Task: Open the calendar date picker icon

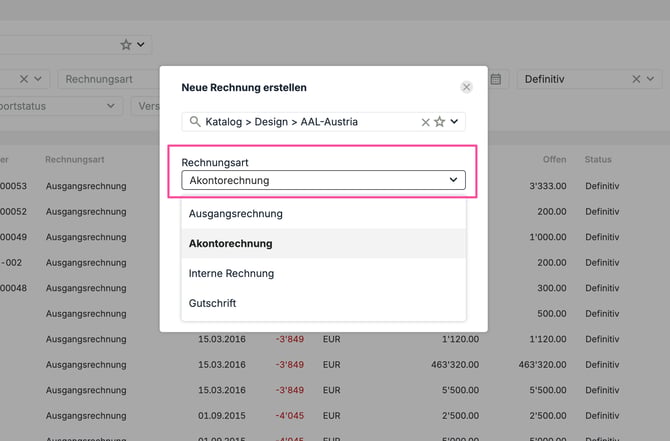Action: click(496, 79)
